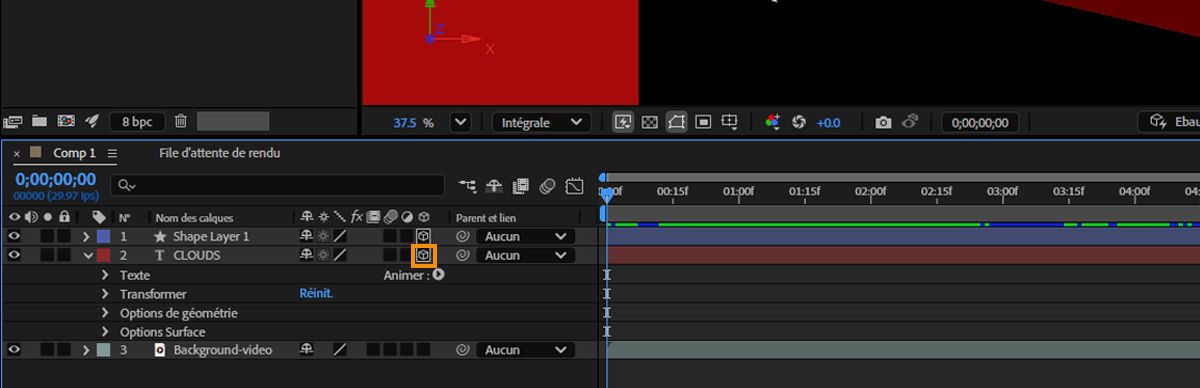
Task: Click the Nom des calques column header
Action: point(194,218)
